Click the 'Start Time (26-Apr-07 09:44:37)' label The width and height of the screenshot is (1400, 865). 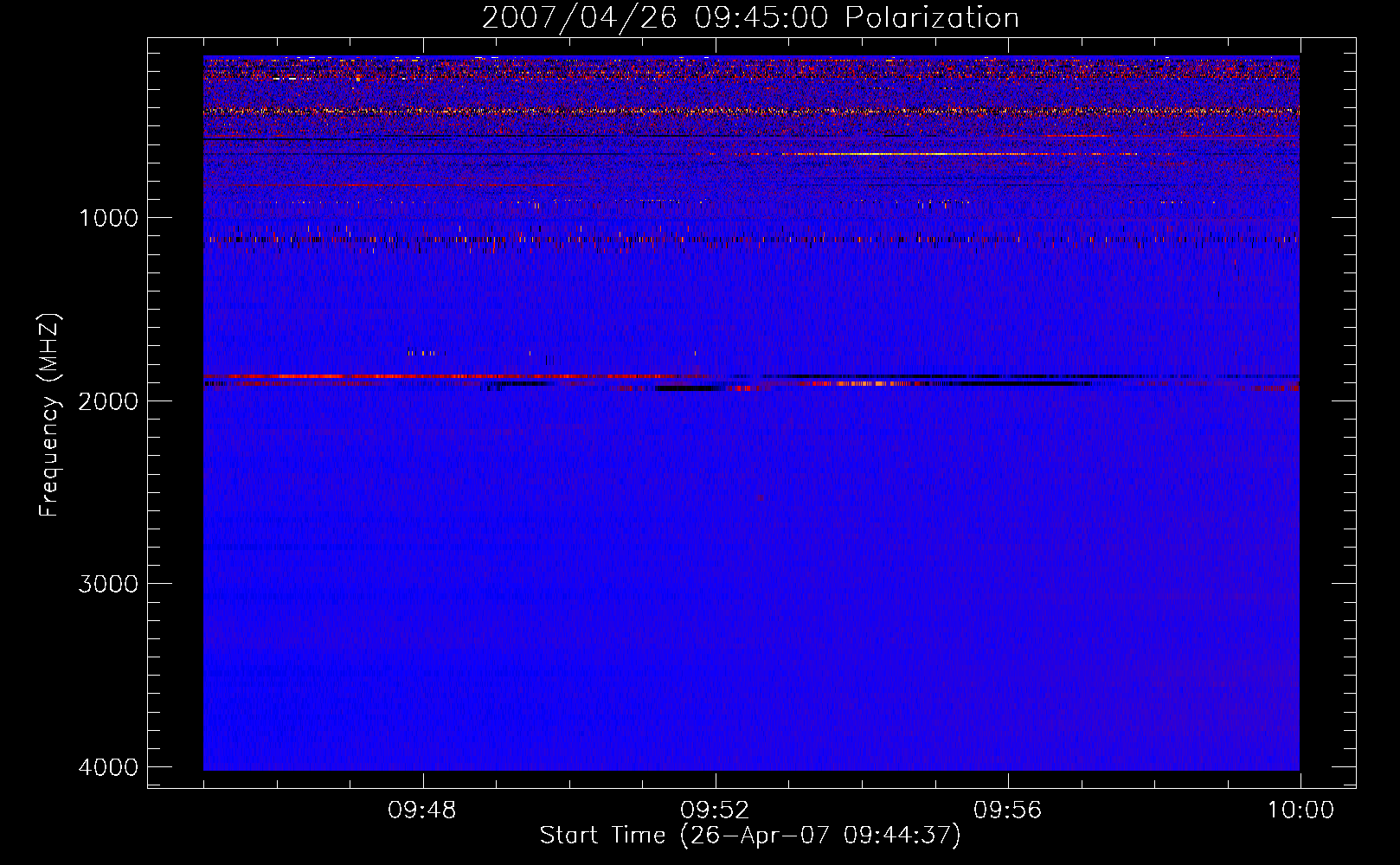[750, 836]
